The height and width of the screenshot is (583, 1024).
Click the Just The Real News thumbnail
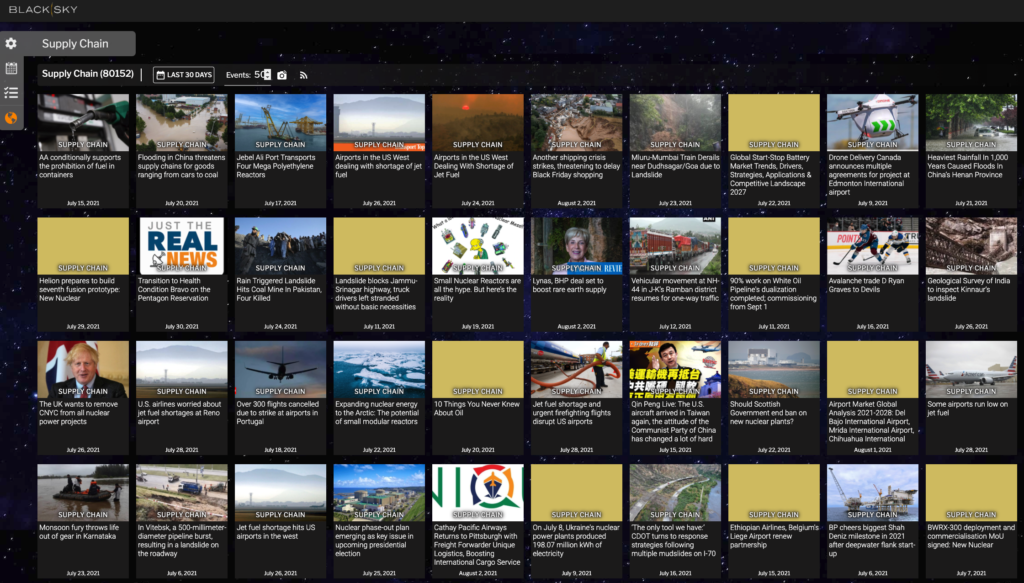[x=182, y=245]
